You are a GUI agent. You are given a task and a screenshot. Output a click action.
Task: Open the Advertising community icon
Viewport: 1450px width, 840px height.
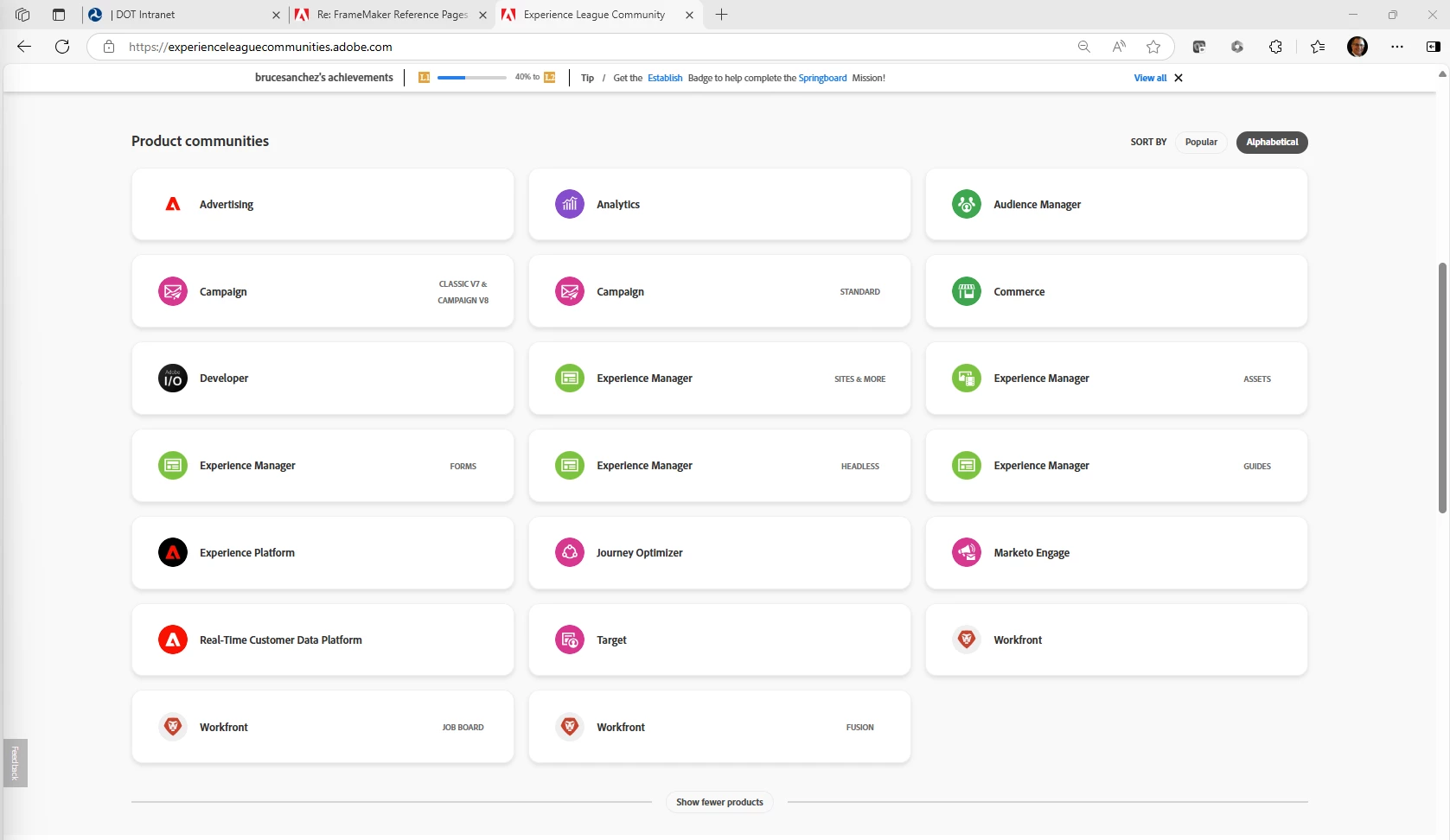click(173, 204)
